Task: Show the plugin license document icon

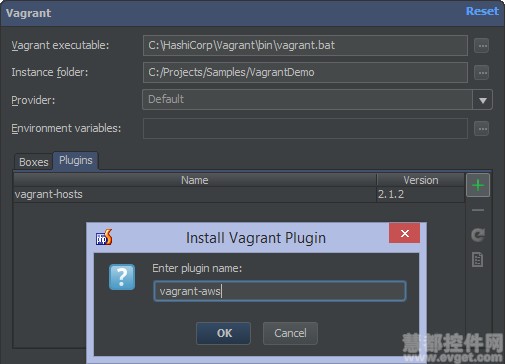Action: 478,260
